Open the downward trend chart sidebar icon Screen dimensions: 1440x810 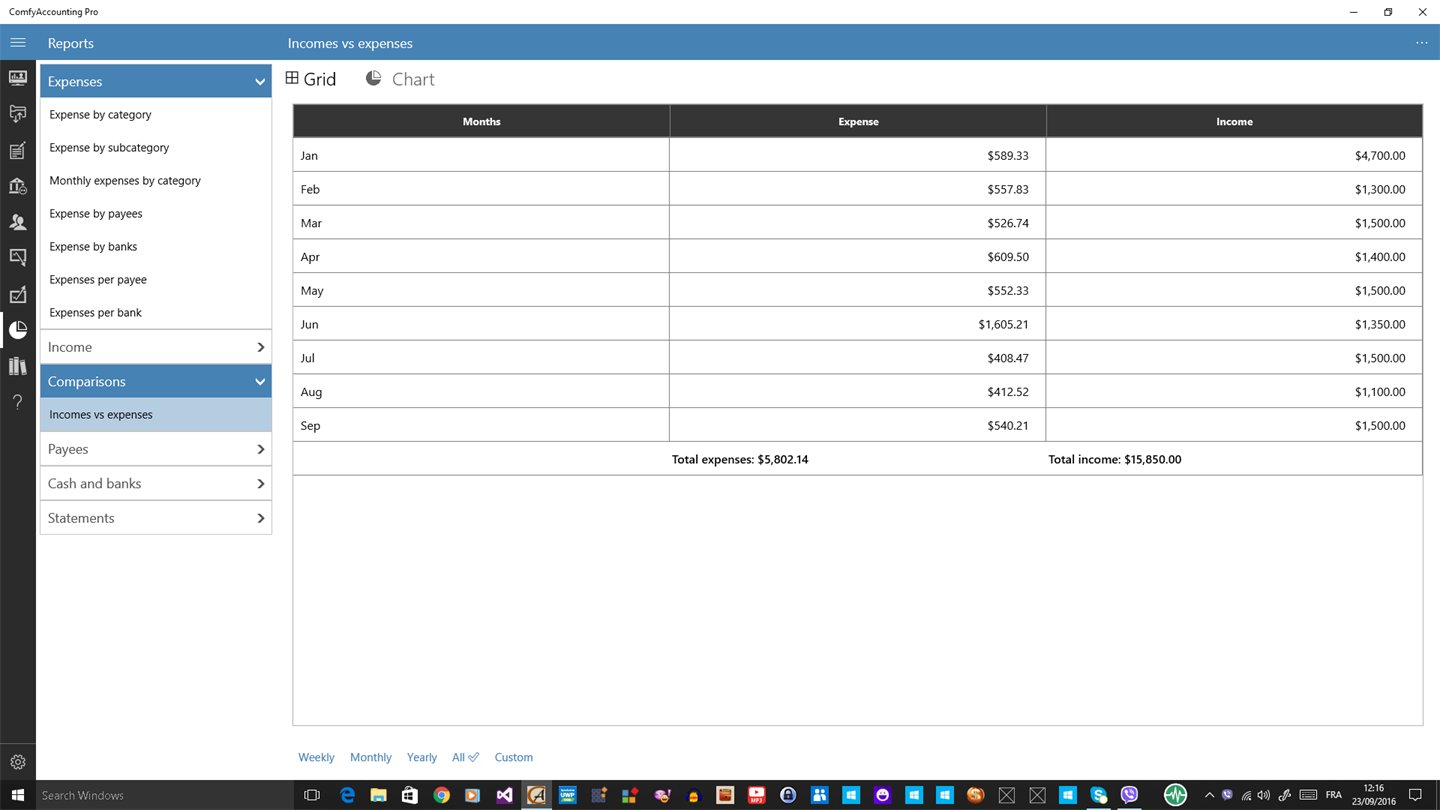point(18,258)
